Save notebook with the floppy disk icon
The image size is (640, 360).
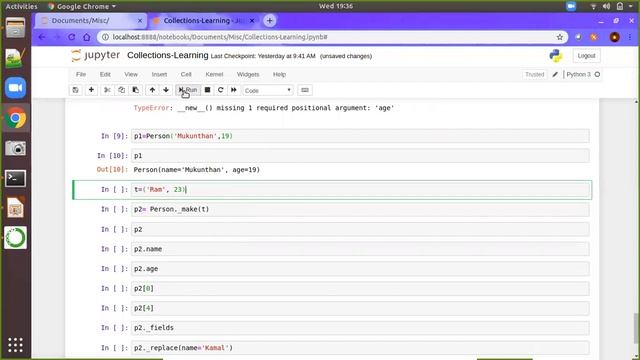pos(76,90)
